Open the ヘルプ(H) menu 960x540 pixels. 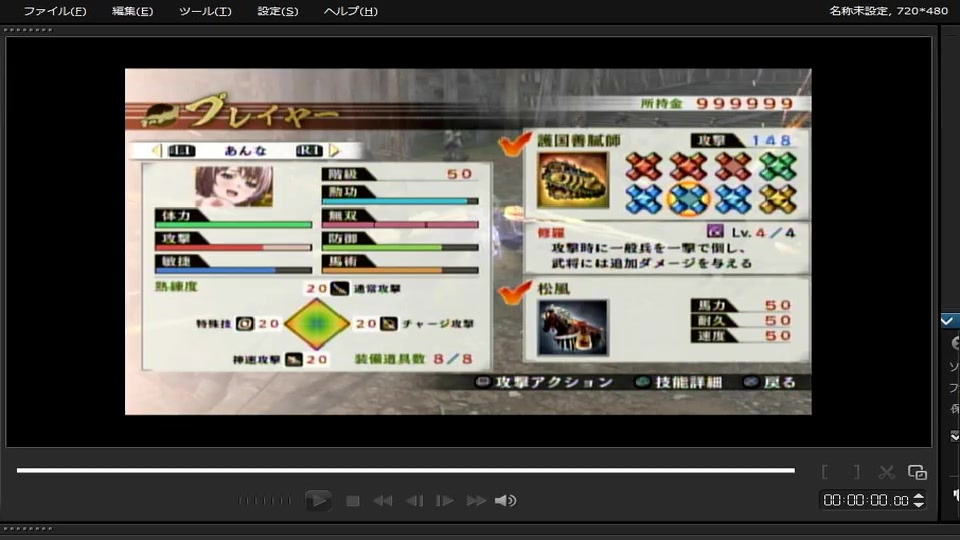(350, 11)
